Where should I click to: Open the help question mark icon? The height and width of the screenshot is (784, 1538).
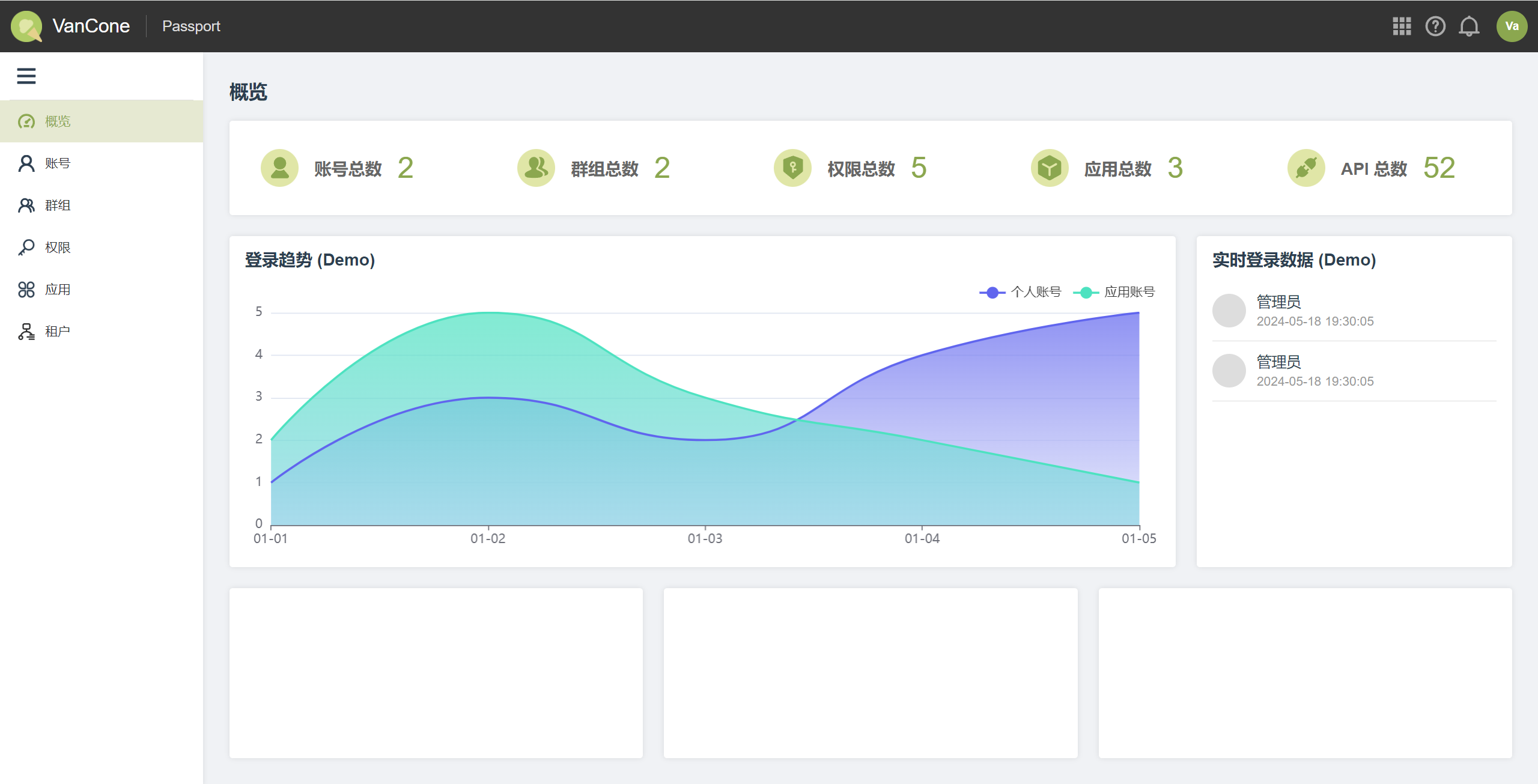[x=1435, y=26]
